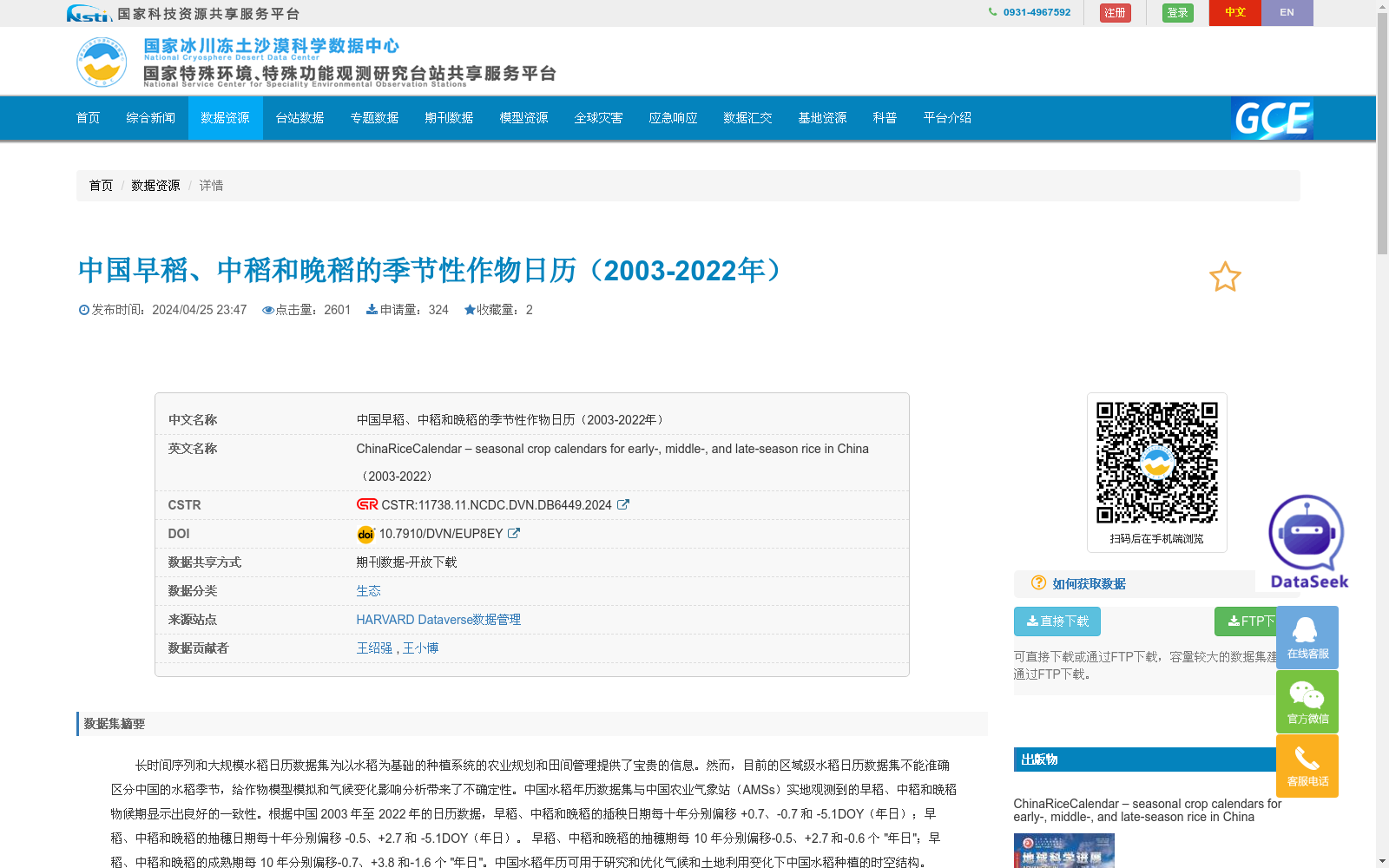Click the phone icon beside 0931-4967592
The width and height of the screenshot is (1389, 868).
[992, 12]
